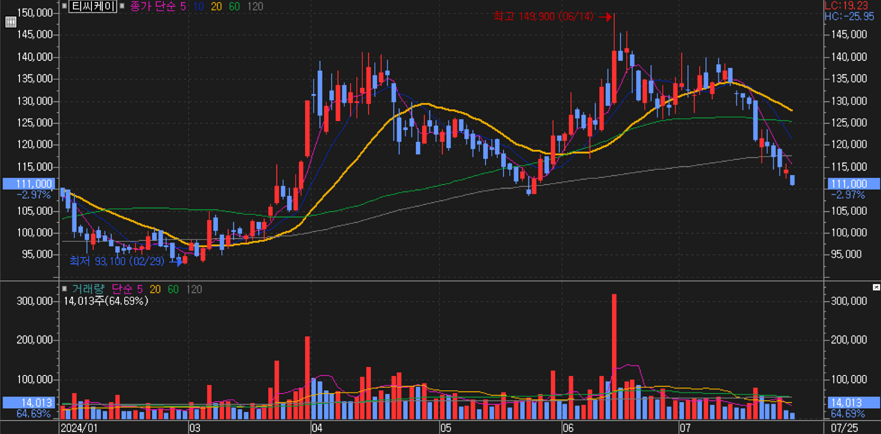Image resolution: width=881 pixels, height=434 pixels.
Task: Click the 종가 단순 5 moving average label
Action: tap(157, 6)
